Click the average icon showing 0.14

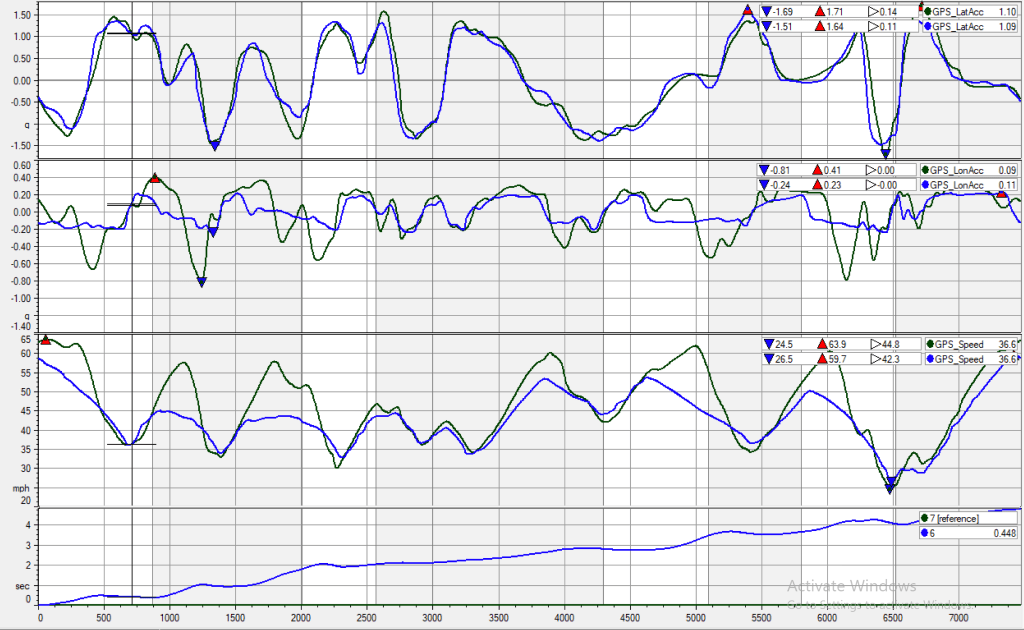(x=872, y=12)
